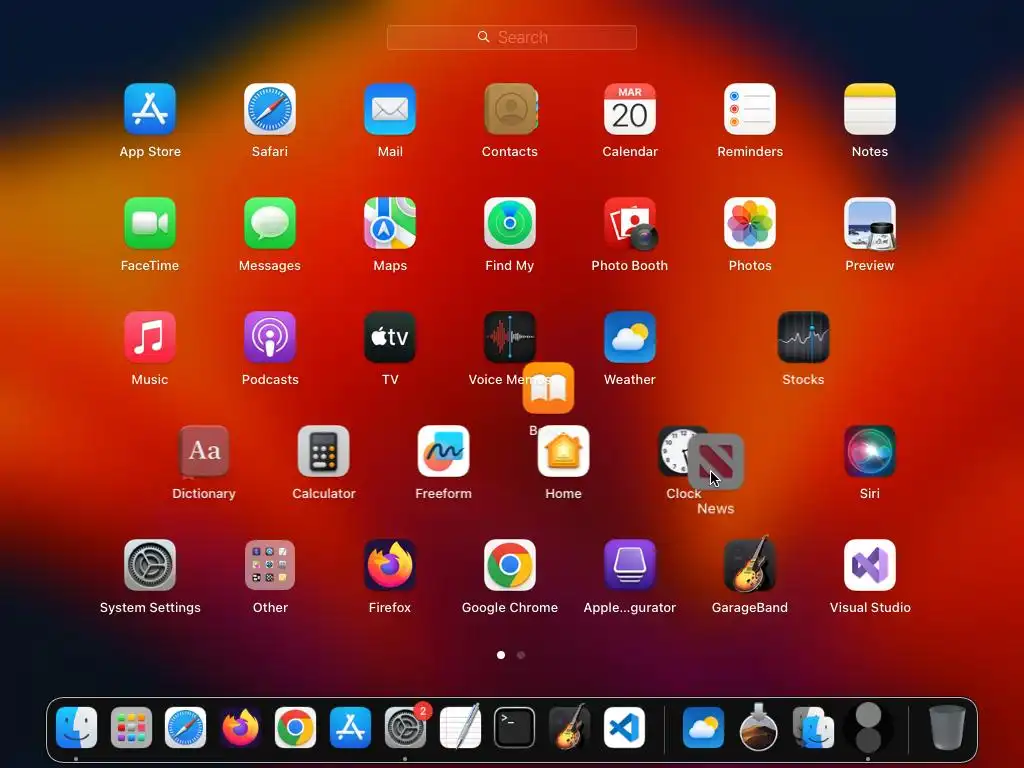1024x768 pixels.
Task: Open Visual Studio Code from the Dock
Action: point(624,728)
